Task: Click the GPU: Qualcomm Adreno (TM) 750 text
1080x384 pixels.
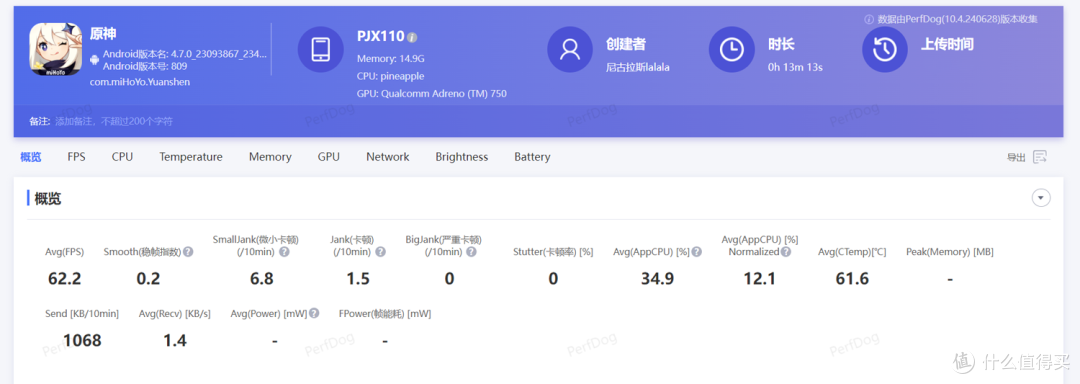Action: pos(432,94)
